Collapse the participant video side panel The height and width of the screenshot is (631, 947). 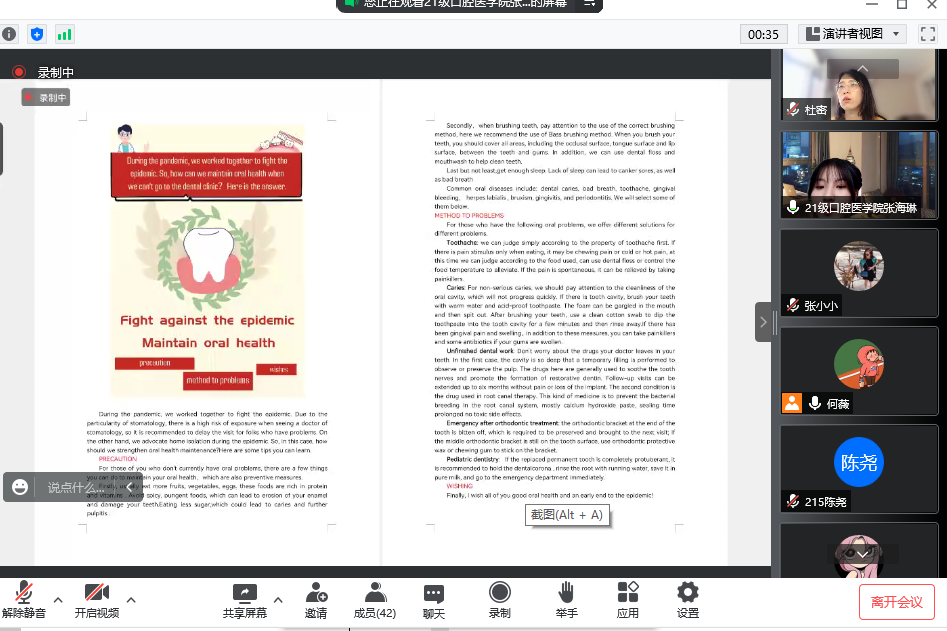(763, 322)
